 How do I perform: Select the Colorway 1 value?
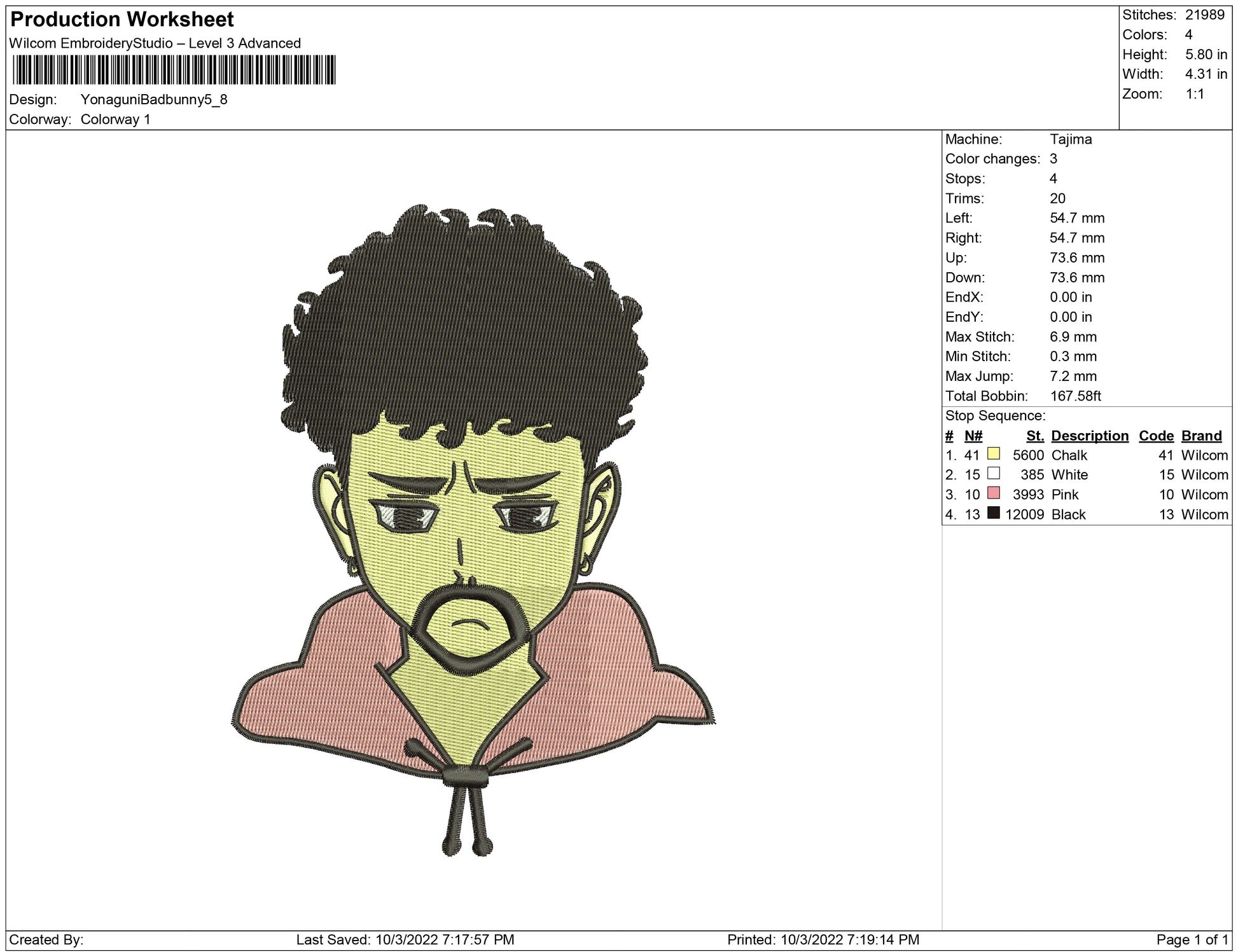coord(115,120)
